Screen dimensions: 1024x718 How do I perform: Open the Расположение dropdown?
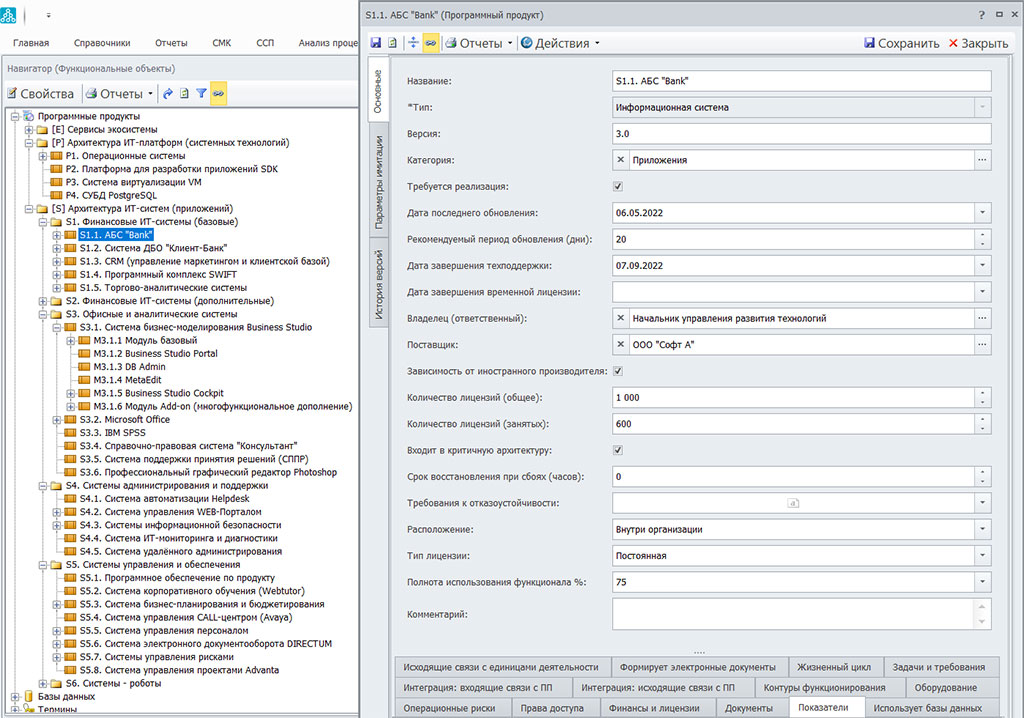click(982, 529)
